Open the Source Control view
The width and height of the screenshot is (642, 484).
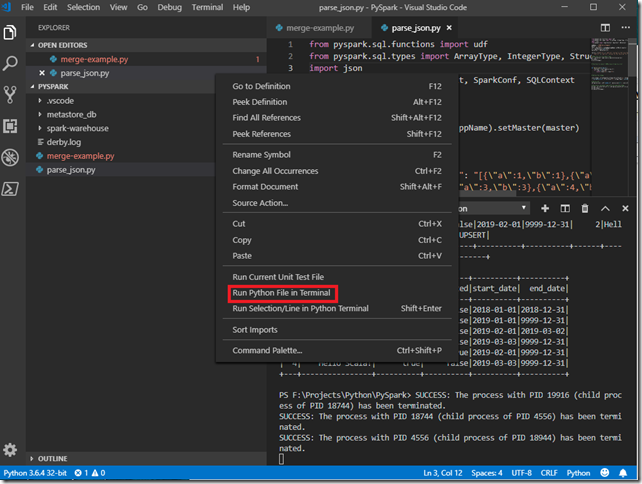click(x=11, y=95)
